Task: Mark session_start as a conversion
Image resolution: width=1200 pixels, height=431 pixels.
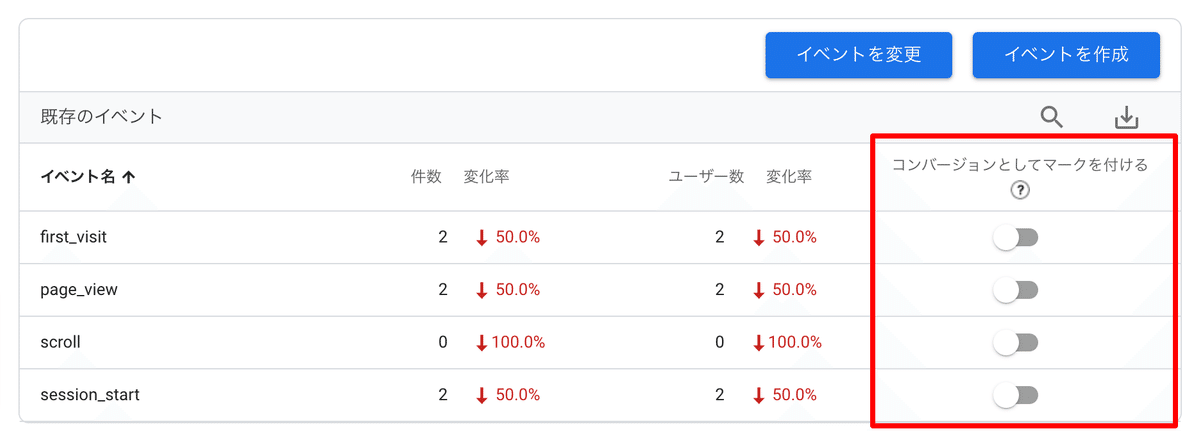Action: coord(1017,395)
